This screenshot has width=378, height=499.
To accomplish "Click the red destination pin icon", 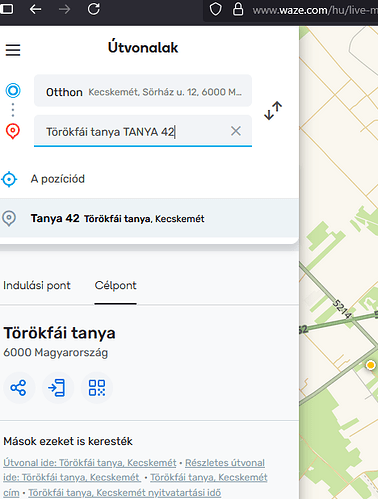I will [13, 131].
